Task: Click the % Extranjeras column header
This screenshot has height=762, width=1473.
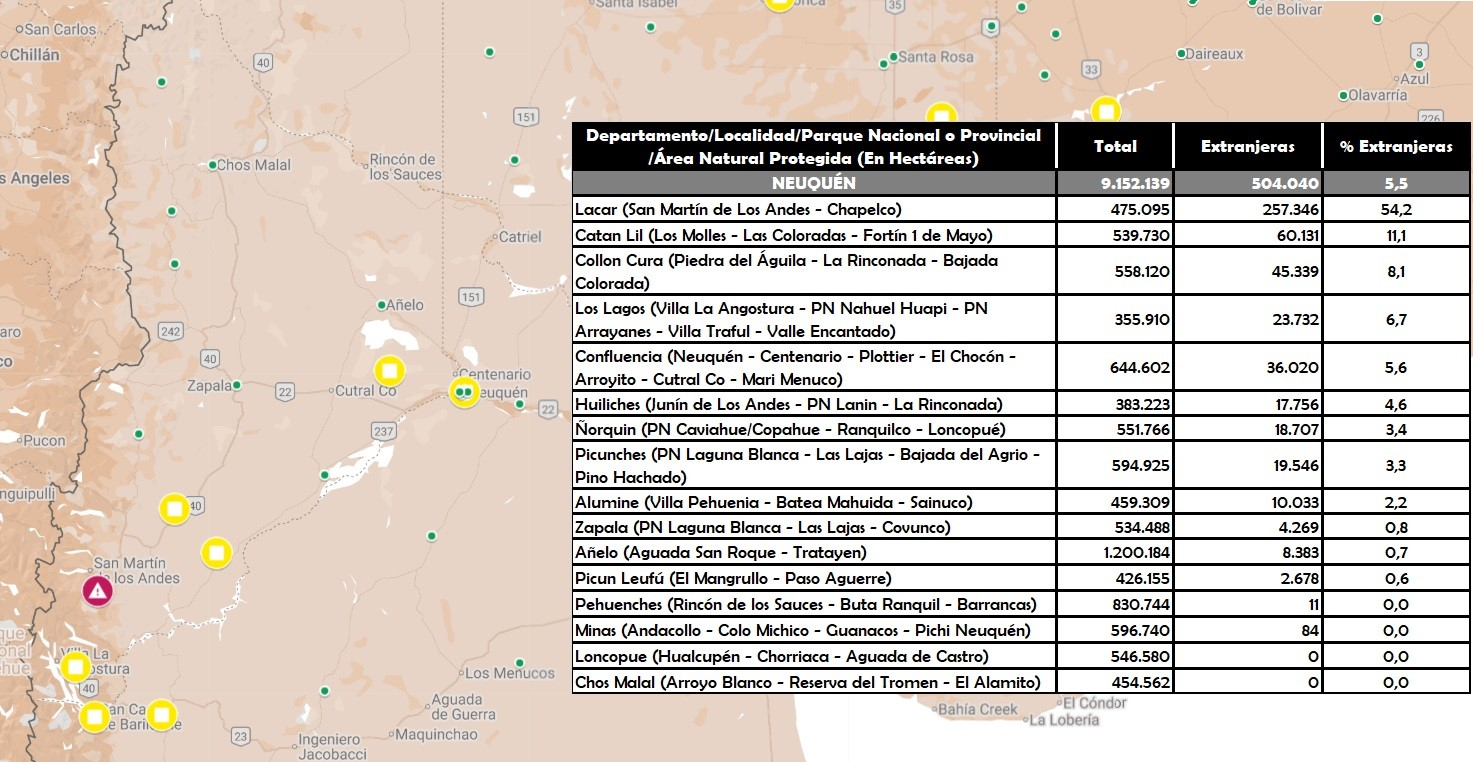Action: click(x=1396, y=146)
